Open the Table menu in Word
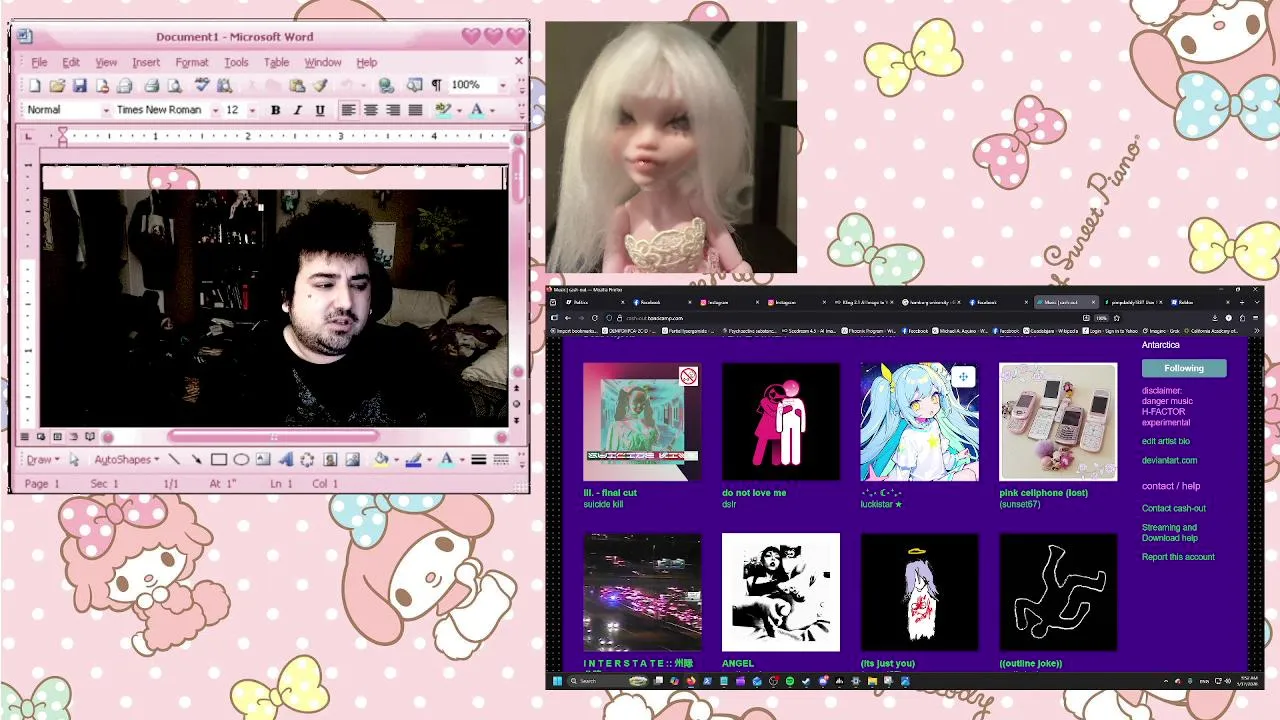This screenshot has height=720, width=1280. coord(276,62)
